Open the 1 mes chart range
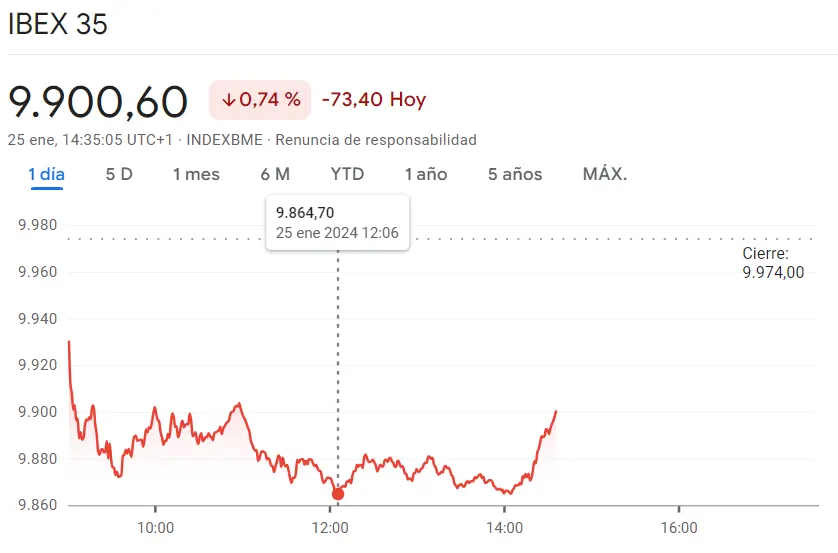This screenshot has width=838, height=553. (196, 174)
